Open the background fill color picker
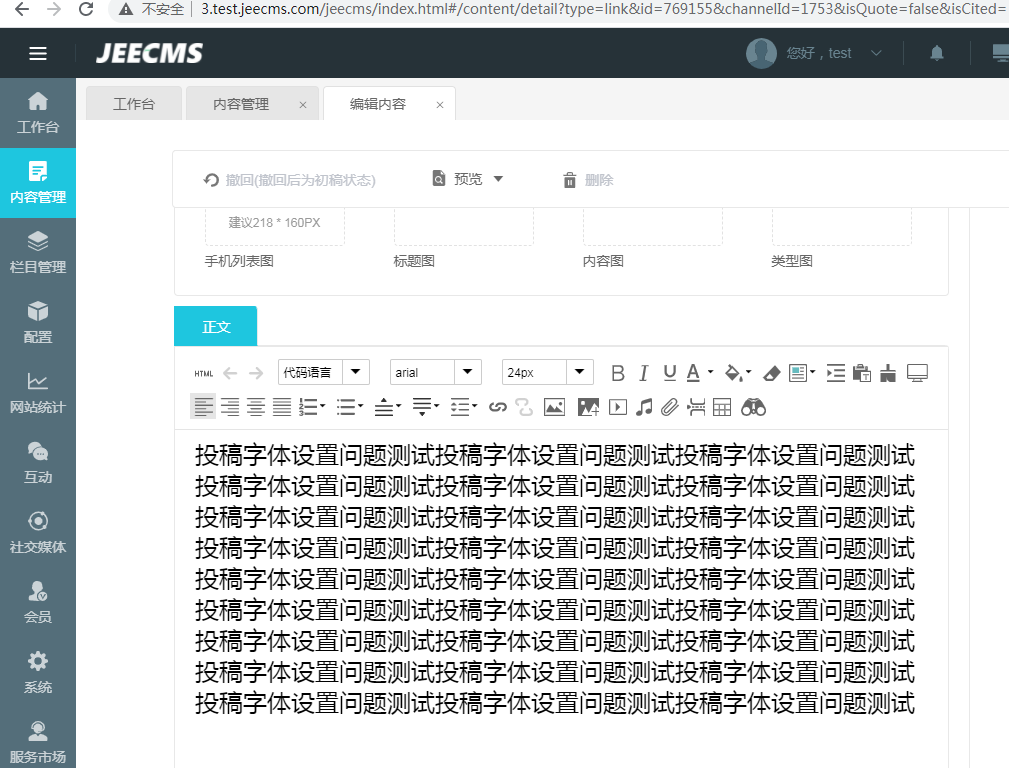 [x=735, y=373]
